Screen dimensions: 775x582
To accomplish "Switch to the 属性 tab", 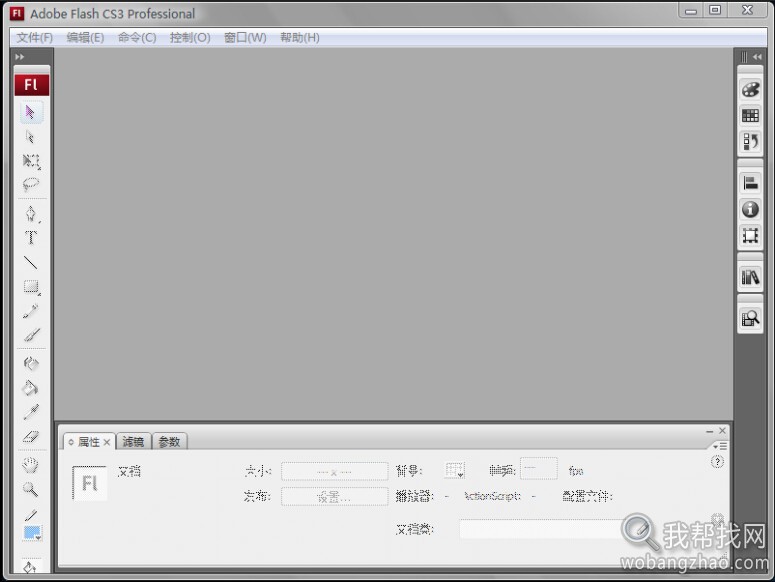I will (x=89, y=442).
